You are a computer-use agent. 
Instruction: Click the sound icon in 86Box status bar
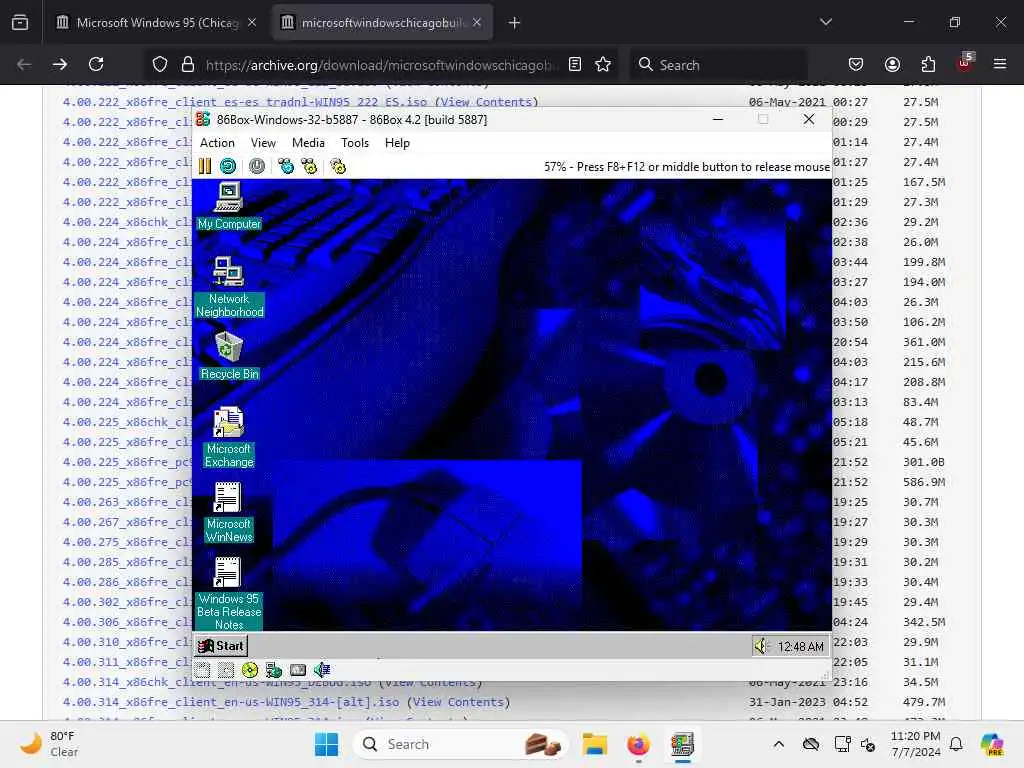pos(322,669)
